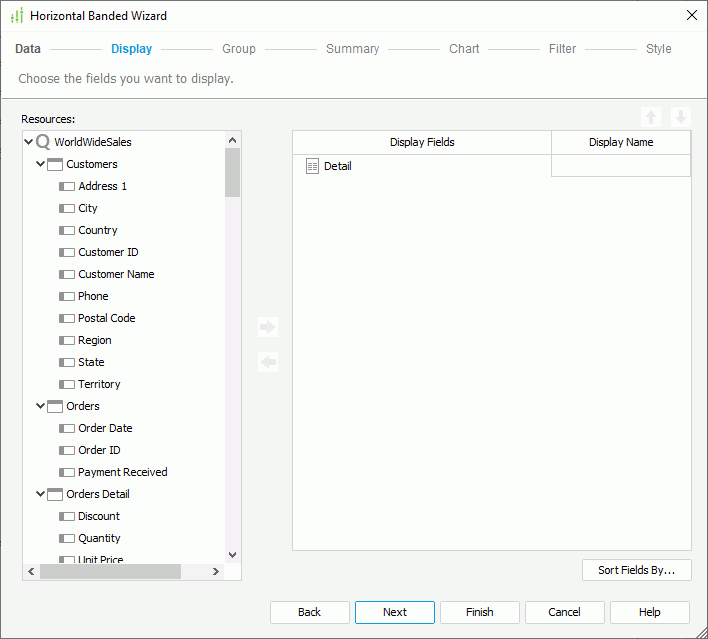708x639 pixels.
Task: Collapse the WorldWideSales tree node
Action: 29,142
